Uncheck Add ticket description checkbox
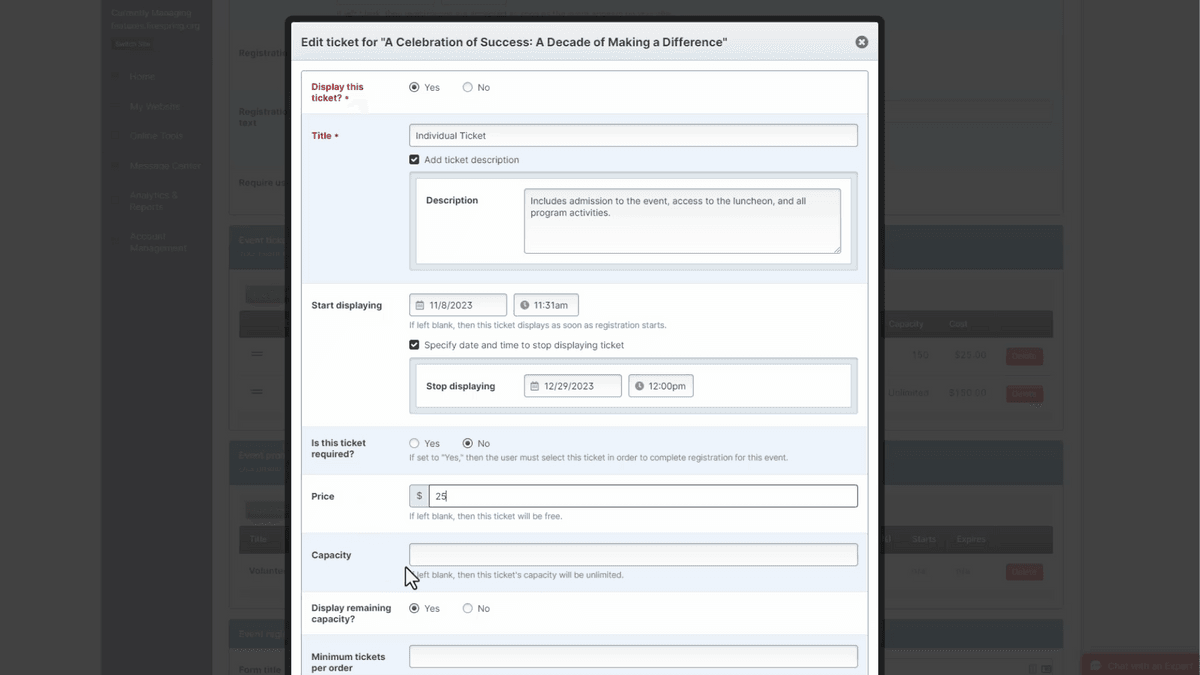The width and height of the screenshot is (1200, 675). (414, 160)
